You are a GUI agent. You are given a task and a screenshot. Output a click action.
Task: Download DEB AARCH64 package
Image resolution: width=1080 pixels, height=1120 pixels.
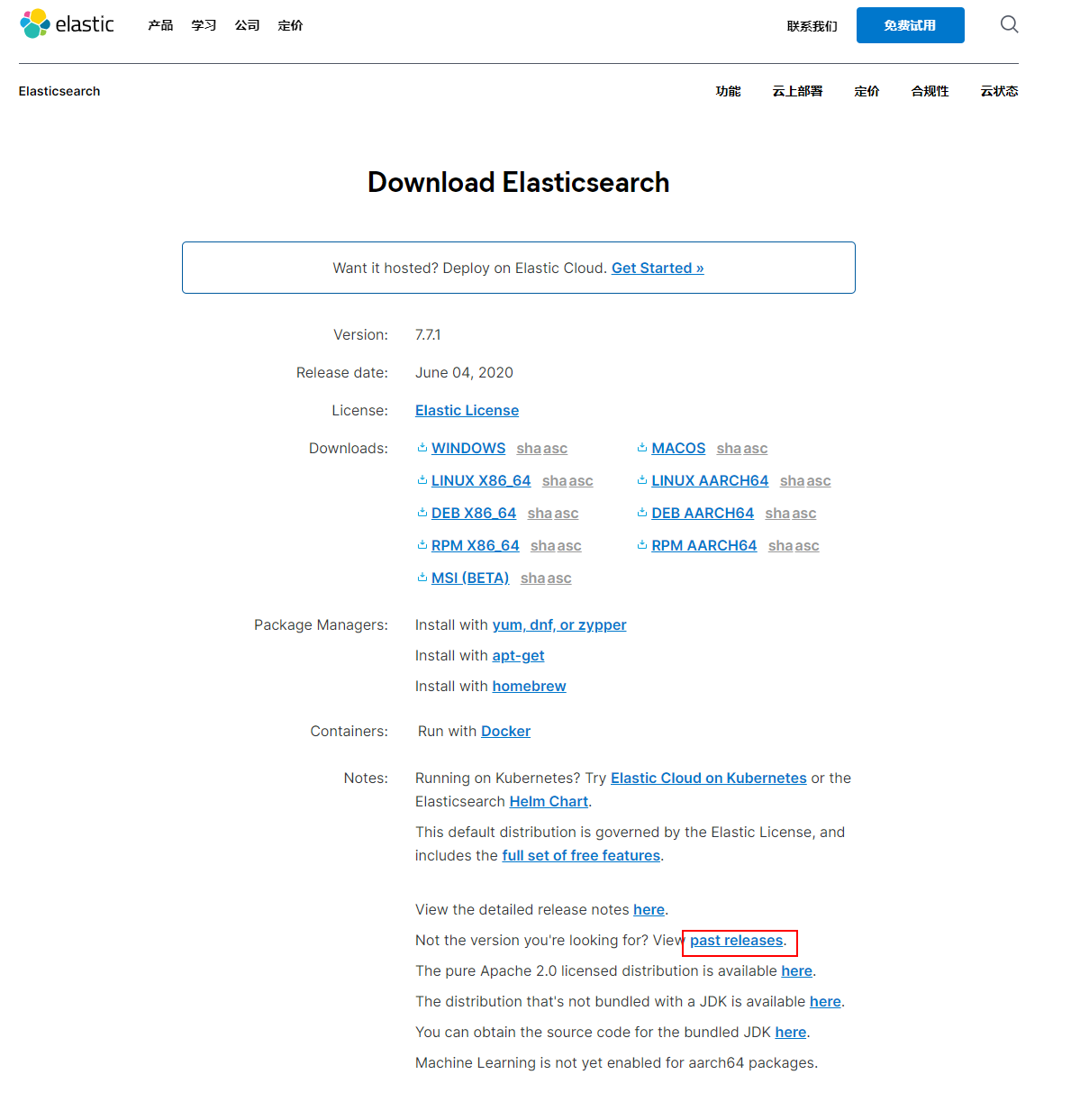[703, 513]
